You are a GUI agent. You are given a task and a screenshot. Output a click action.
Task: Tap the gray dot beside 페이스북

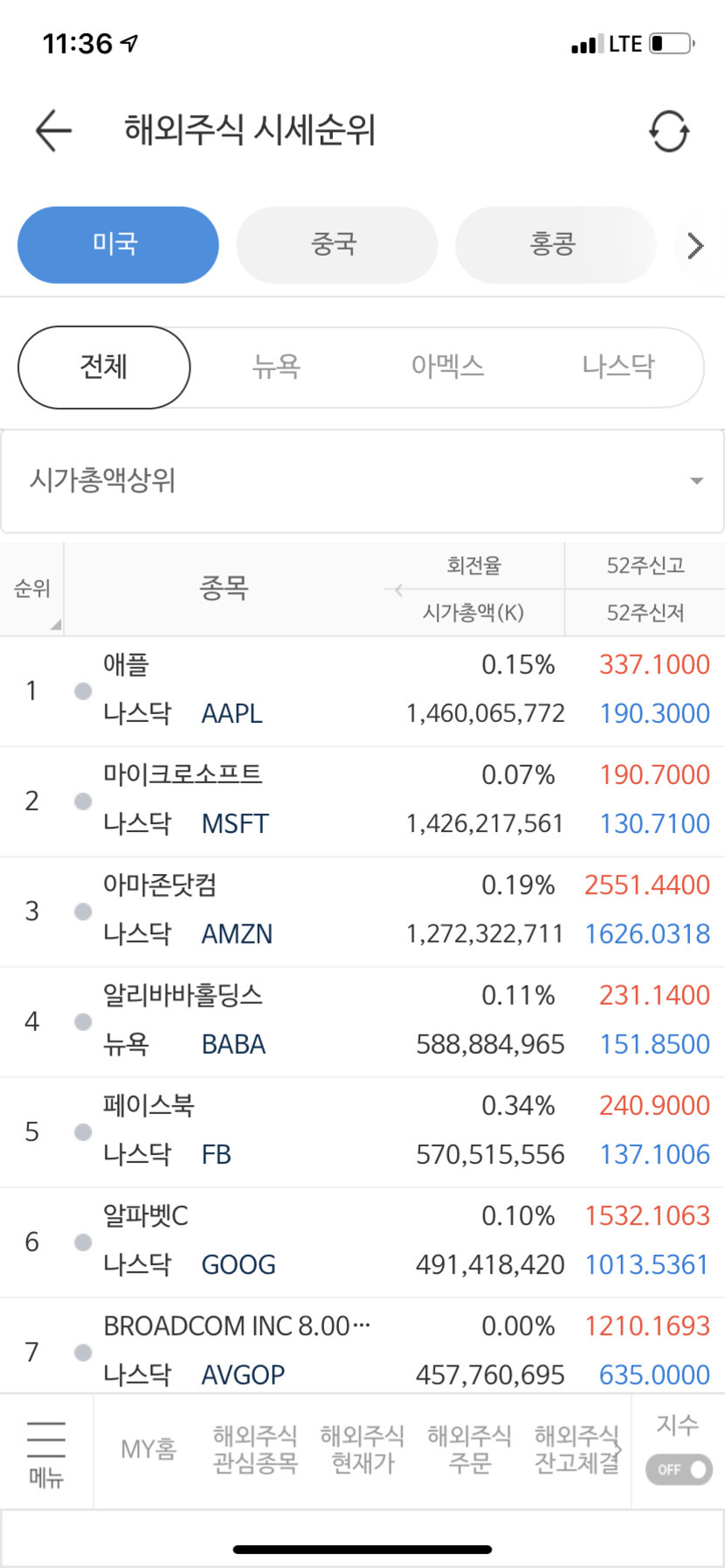(x=83, y=1132)
